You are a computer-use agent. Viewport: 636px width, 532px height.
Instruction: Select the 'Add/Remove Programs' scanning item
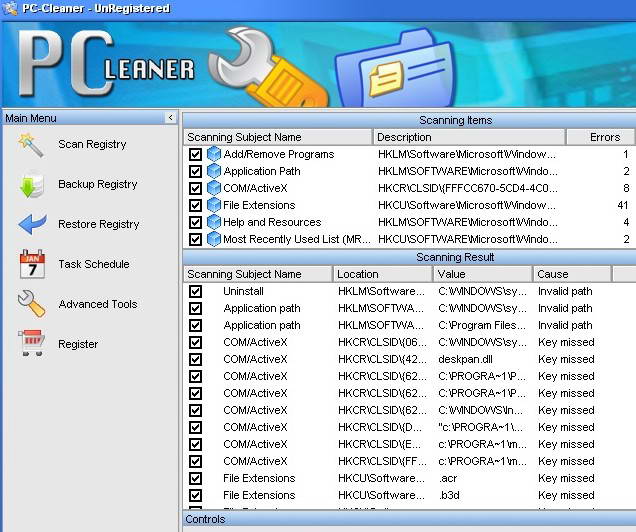tap(279, 154)
